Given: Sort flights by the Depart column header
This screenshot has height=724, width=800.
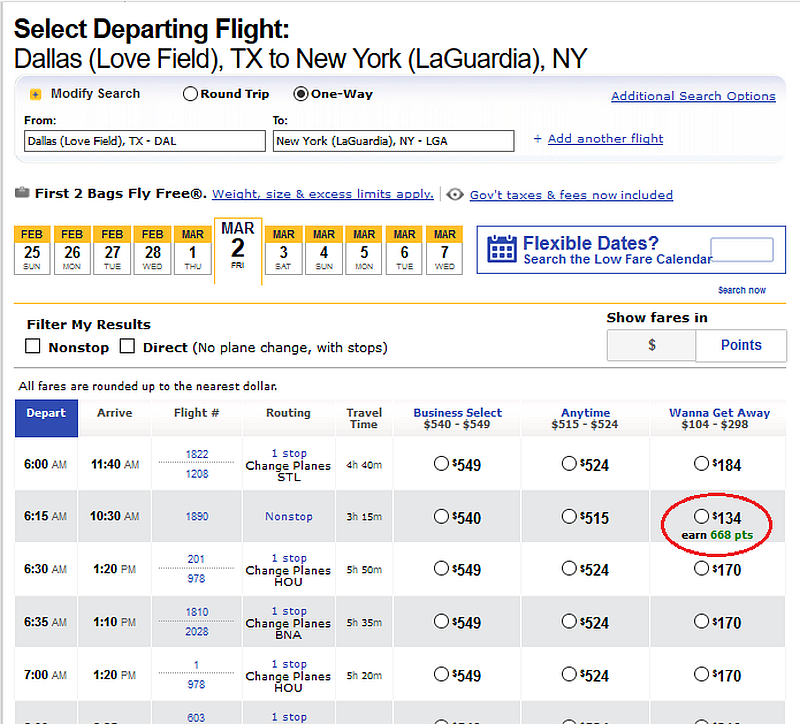Looking at the screenshot, I should [46, 413].
